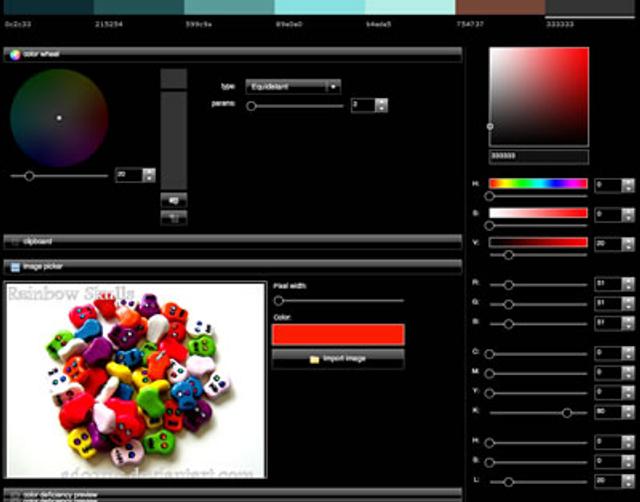Pick the 754737 brown palette swatch
Screen dimensions: 640x502
click(500, 7)
